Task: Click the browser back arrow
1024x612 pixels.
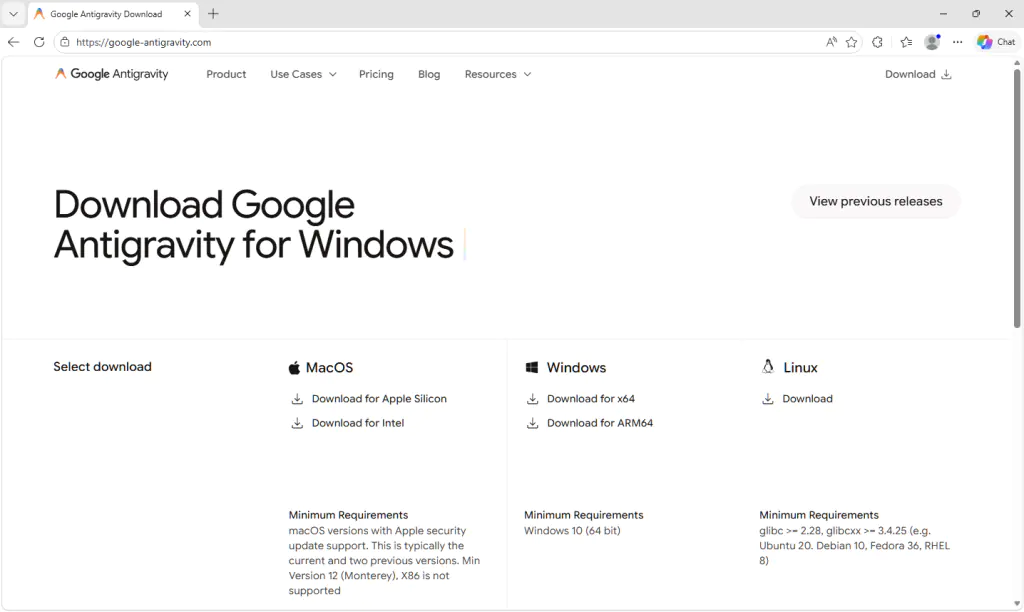Action: 13,42
